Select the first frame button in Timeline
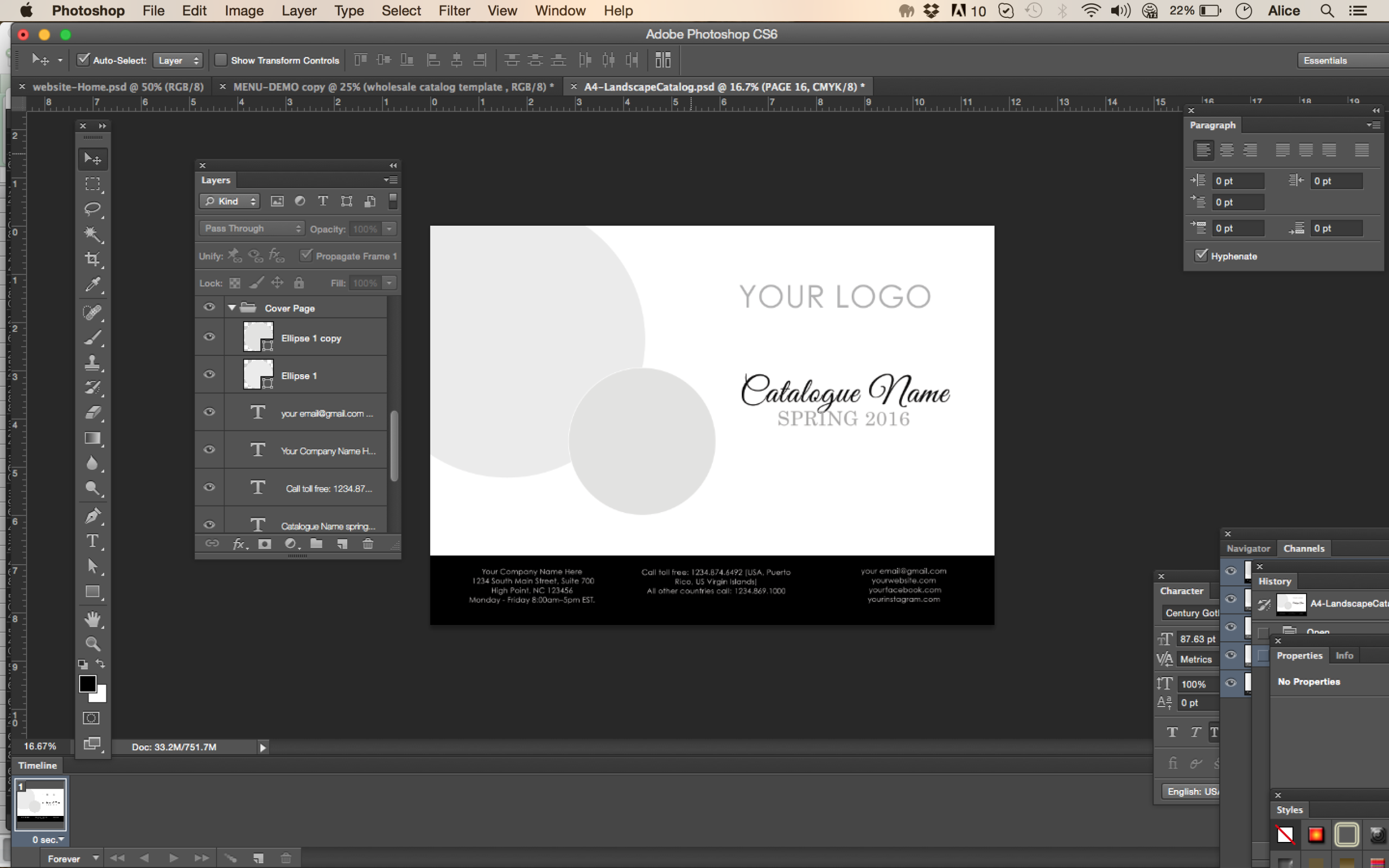 click(118, 858)
